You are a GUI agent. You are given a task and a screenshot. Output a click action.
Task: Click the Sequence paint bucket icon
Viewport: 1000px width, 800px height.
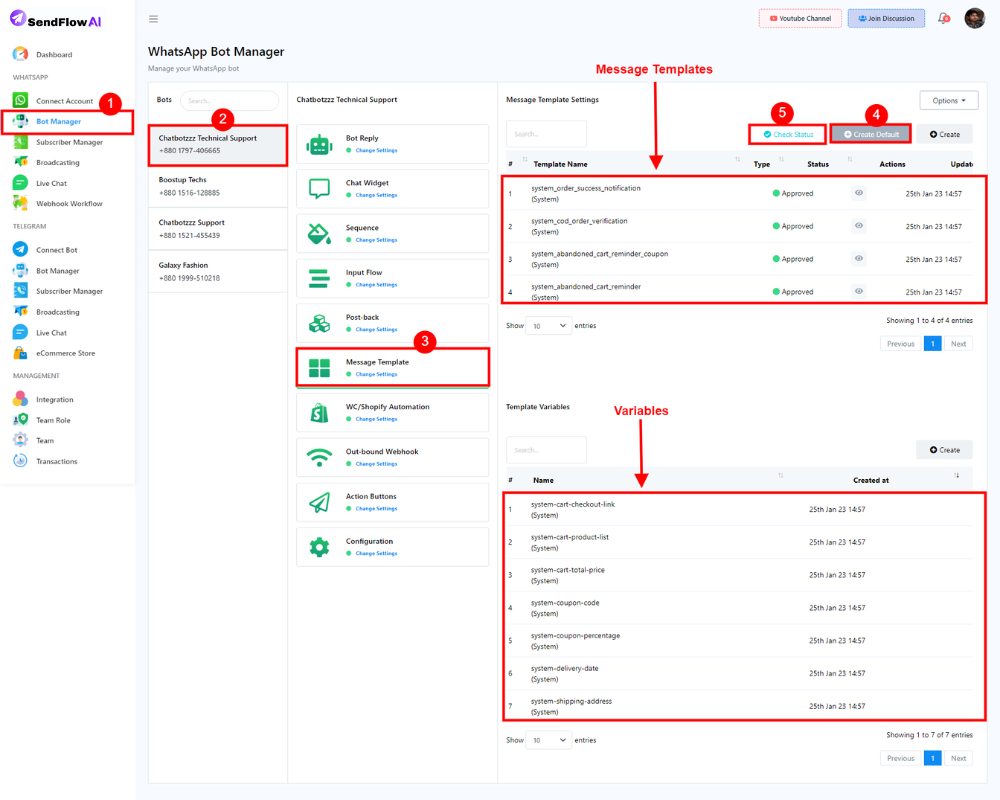point(320,234)
